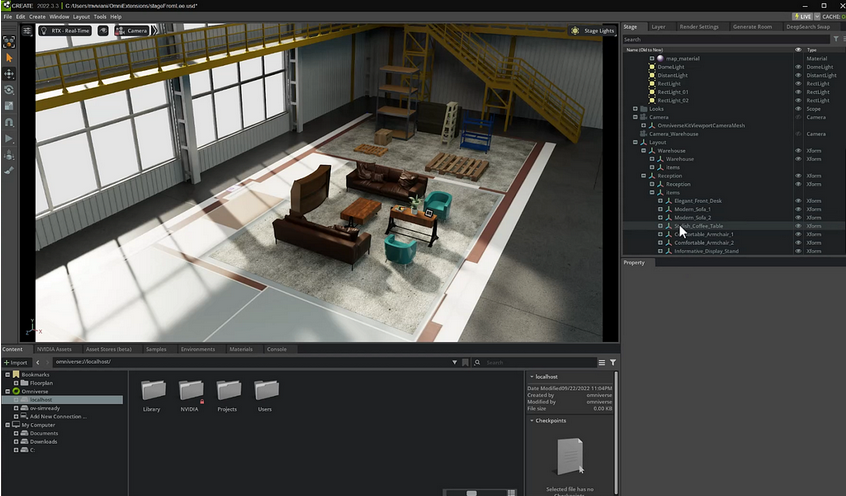Image resolution: width=846 pixels, height=496 pixels.
Task: Toggle visibility of DistantLight
Action: [798, 75]
